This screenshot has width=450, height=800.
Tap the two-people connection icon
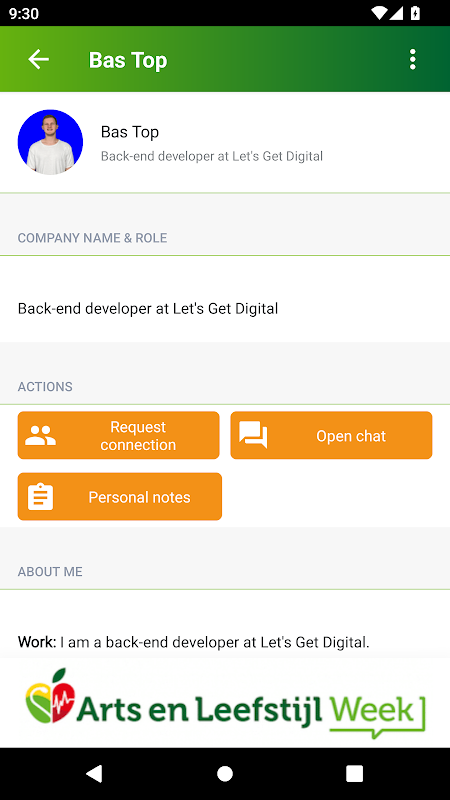[x=40, y=436]
